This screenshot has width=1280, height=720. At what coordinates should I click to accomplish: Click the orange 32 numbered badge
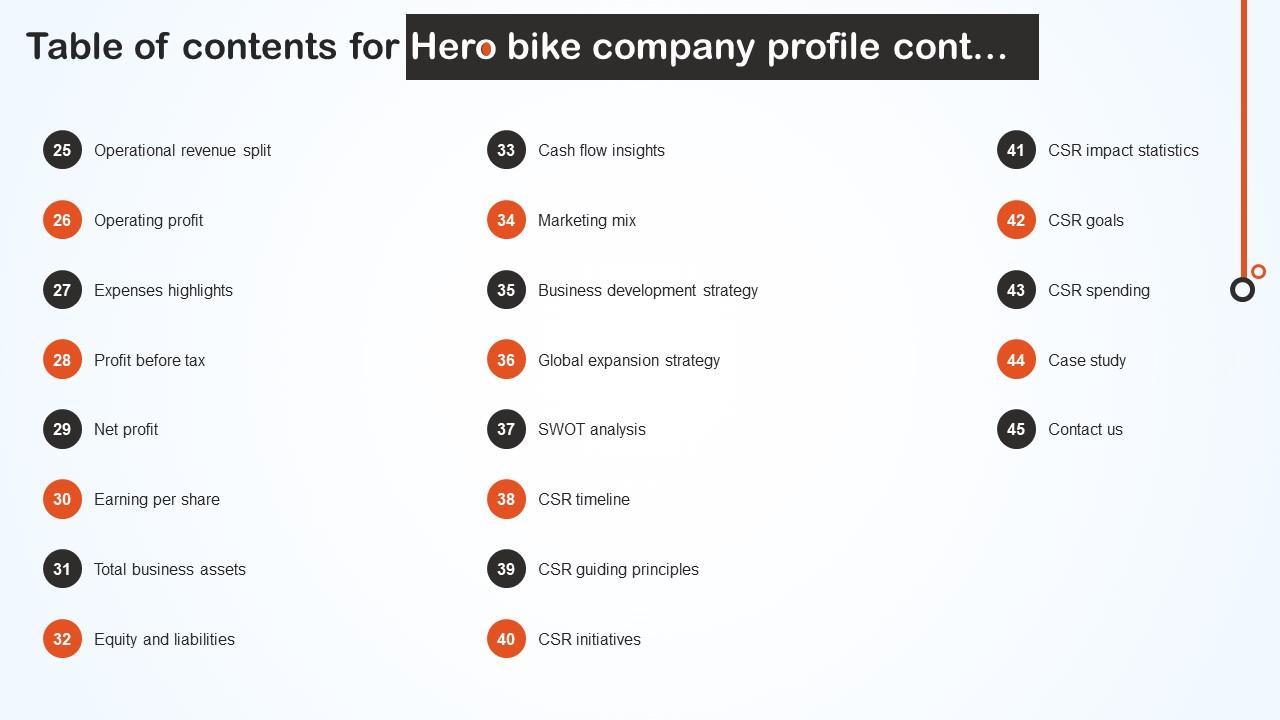pyautogui.click(x=62, y=639)
